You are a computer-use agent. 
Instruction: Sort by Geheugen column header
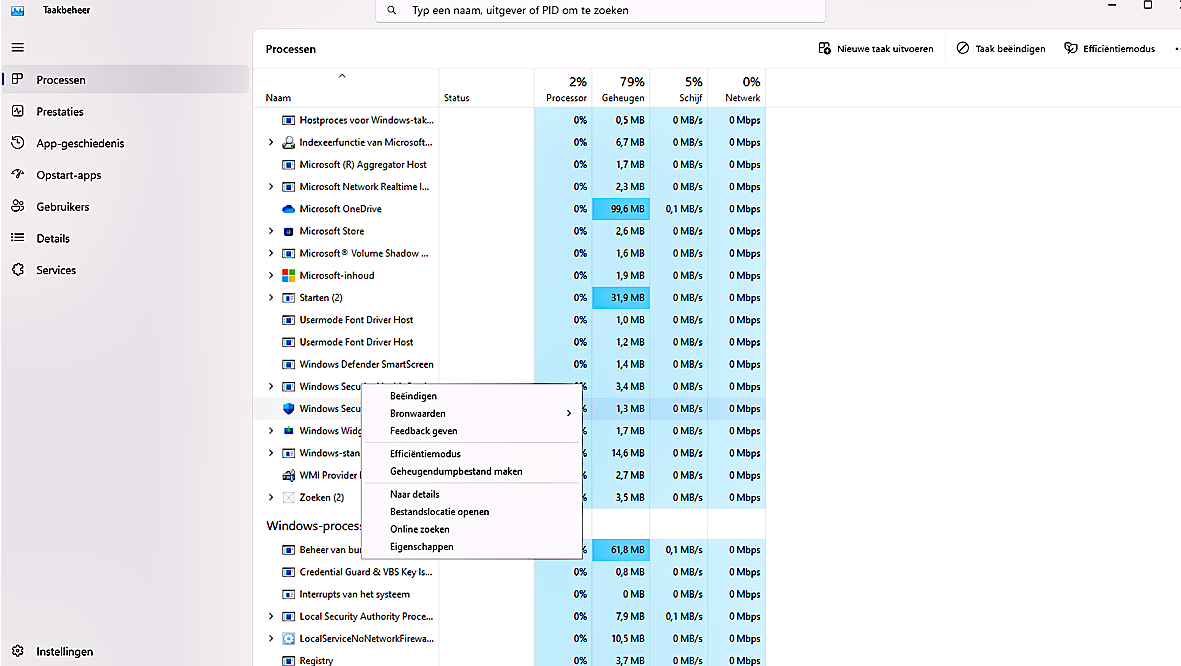pos(621,88)
